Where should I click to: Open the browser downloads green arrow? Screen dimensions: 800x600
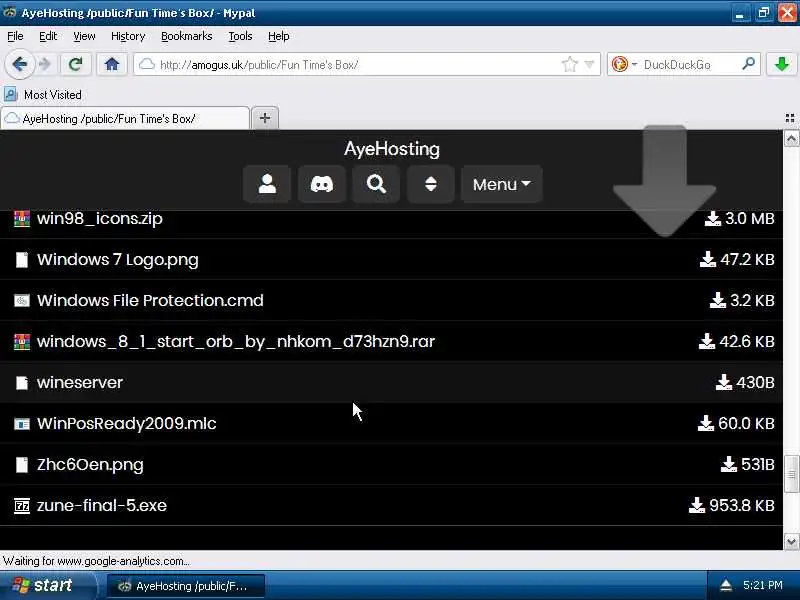coord(781,64)
